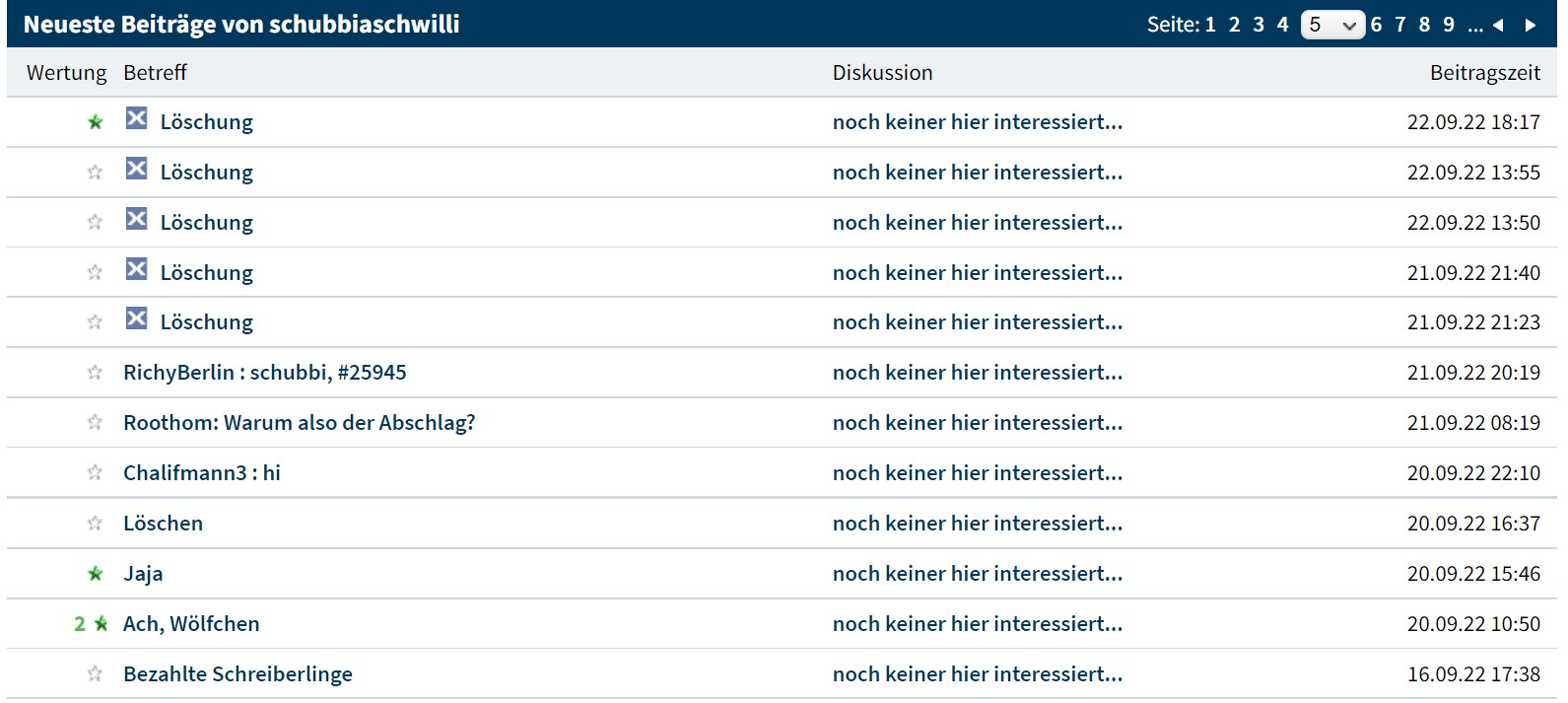The height and width of the screenshot is (703, 1568).
Task: Open the page number 5 dropdown
Action: tap(1332, 25)
